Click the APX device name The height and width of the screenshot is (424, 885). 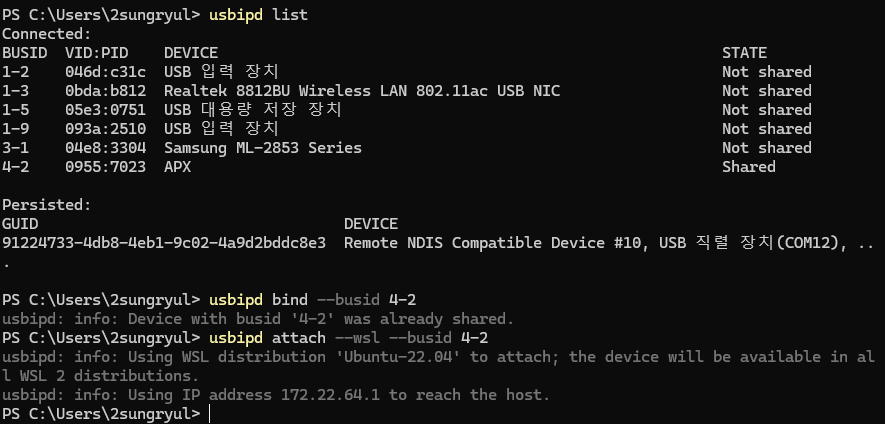click(177, 167)
